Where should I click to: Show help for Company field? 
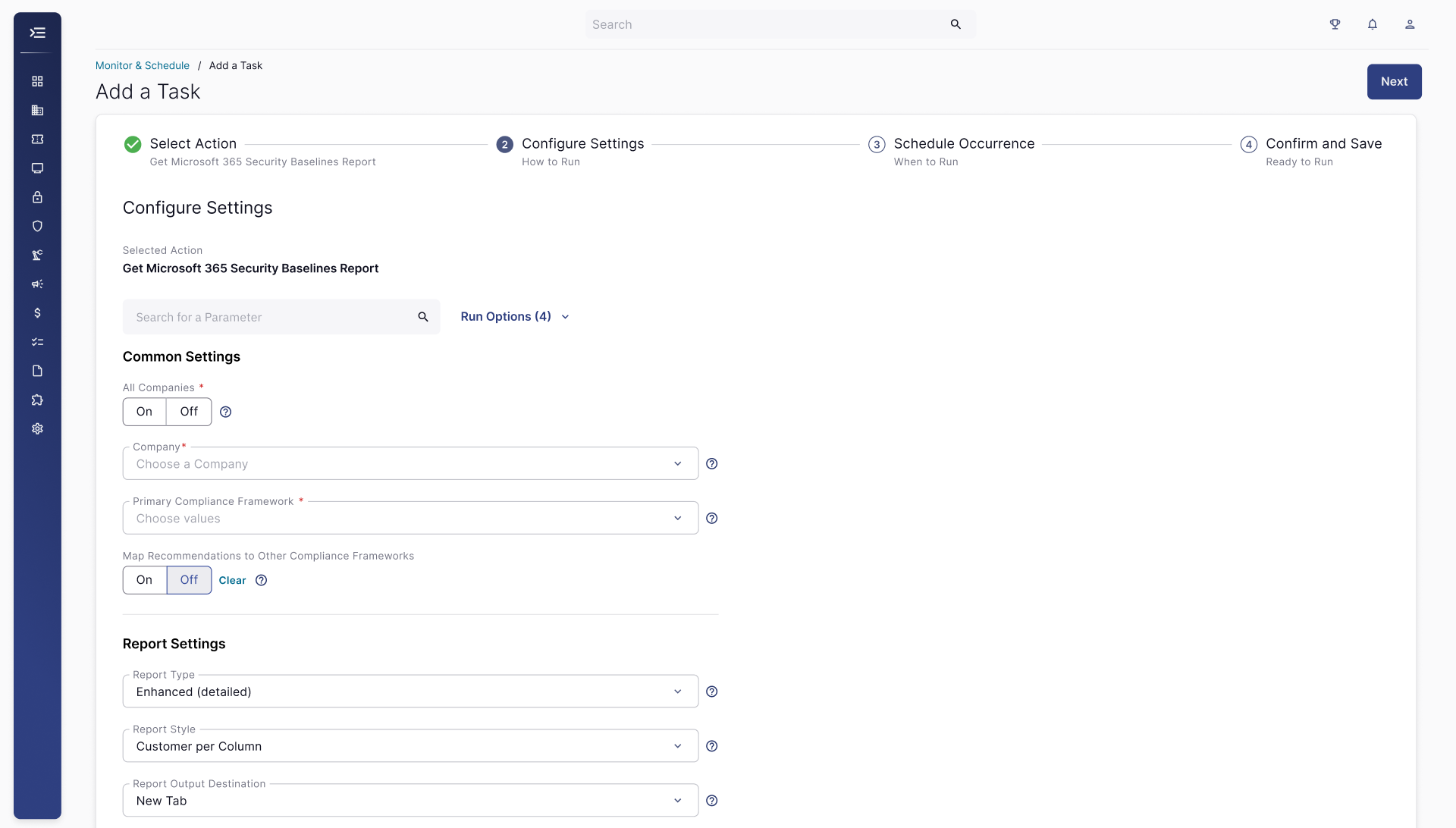711,463
